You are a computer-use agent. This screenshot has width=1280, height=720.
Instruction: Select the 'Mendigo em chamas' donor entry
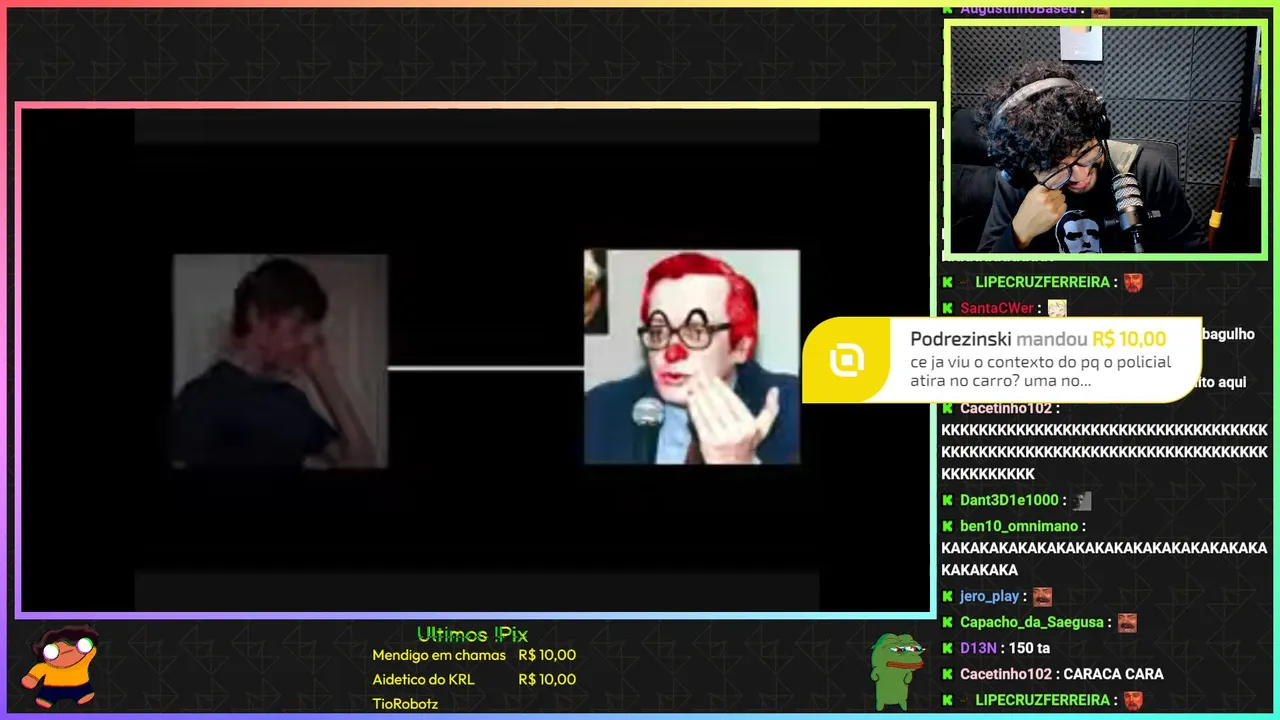(439, 655)
